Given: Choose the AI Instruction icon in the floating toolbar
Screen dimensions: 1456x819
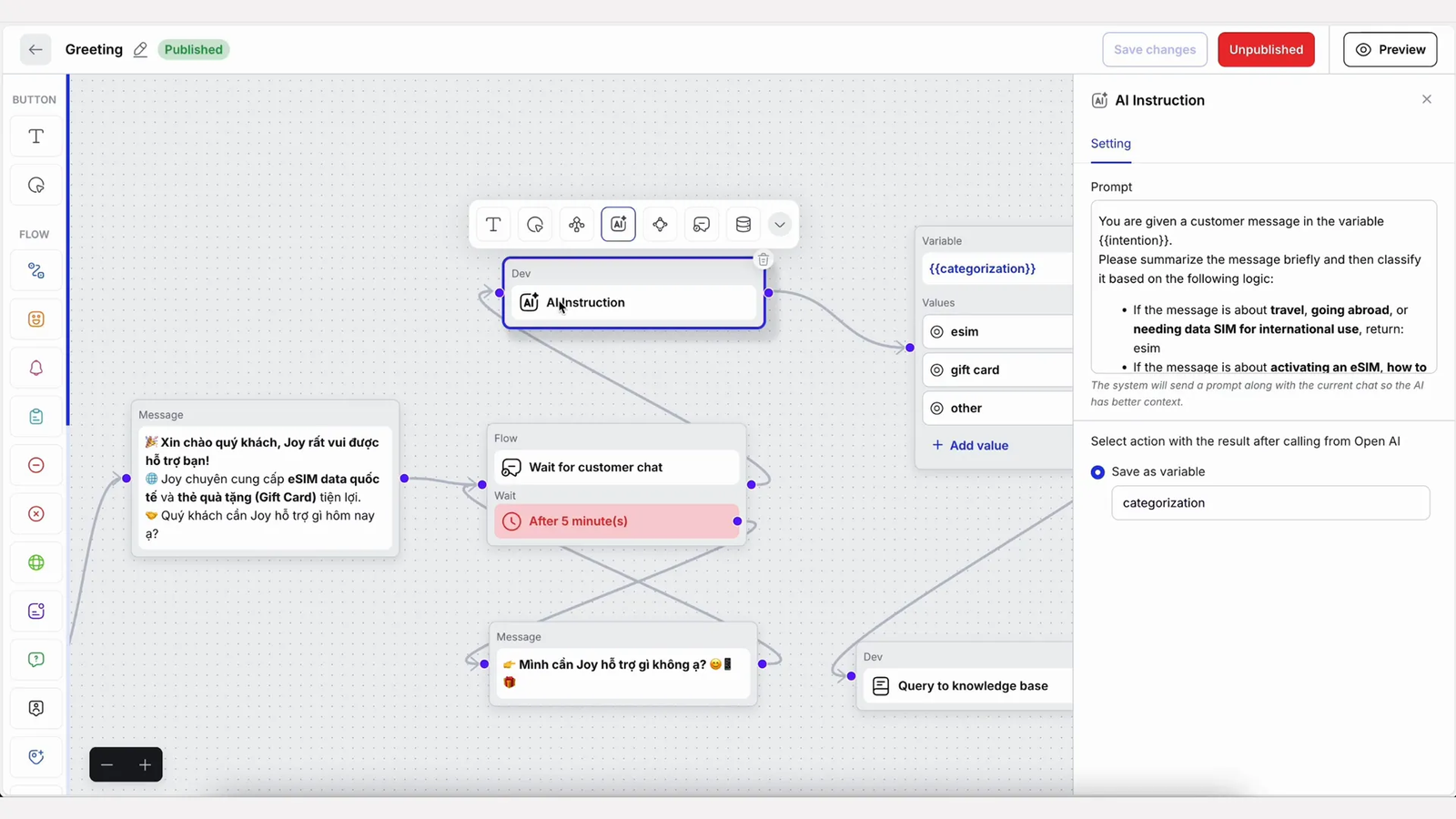Looking at the screenshot, I should 619,225.
